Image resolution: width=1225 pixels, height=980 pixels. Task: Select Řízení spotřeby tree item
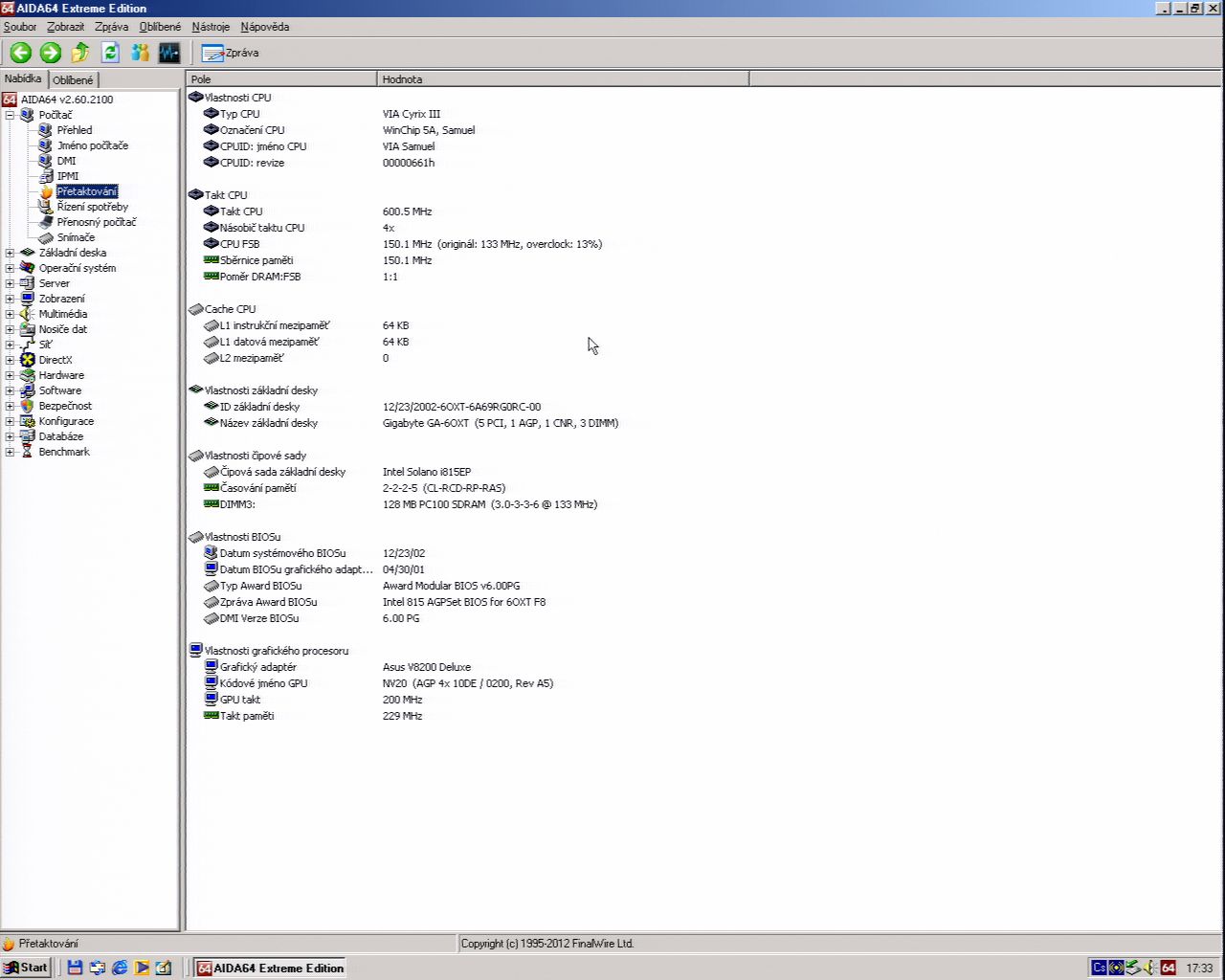click(92, 207)
